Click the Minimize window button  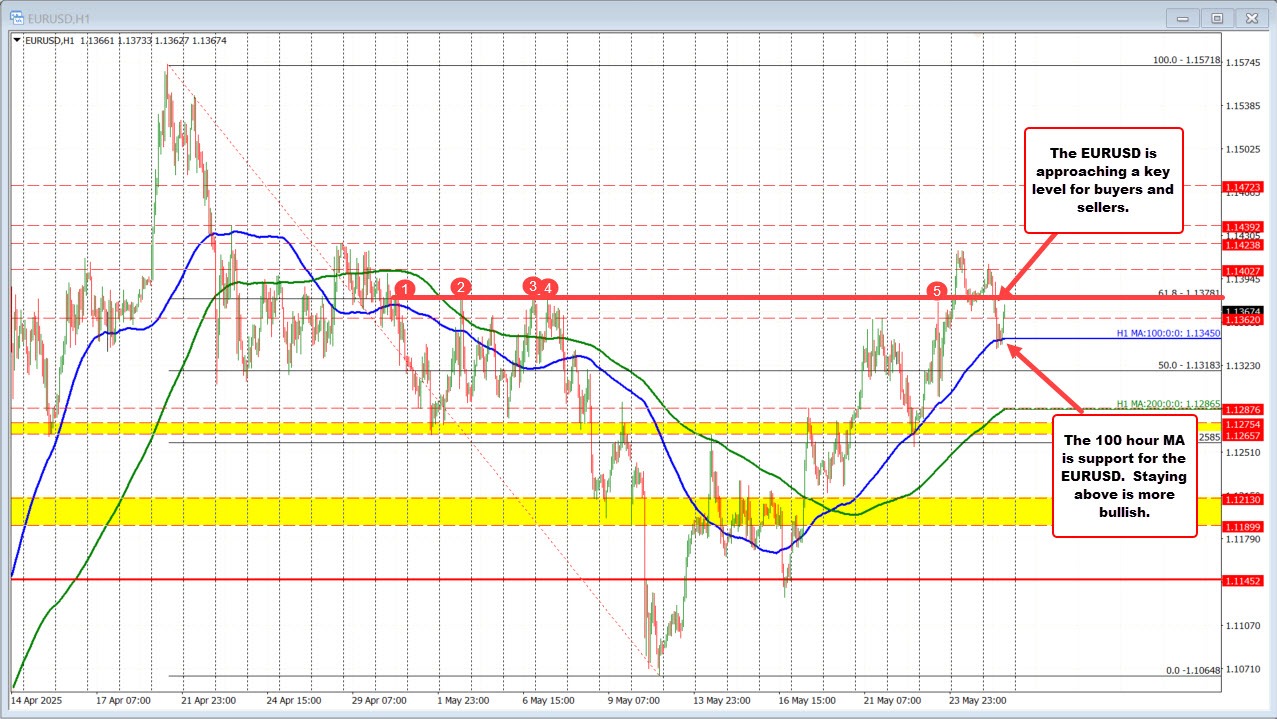1182,17
